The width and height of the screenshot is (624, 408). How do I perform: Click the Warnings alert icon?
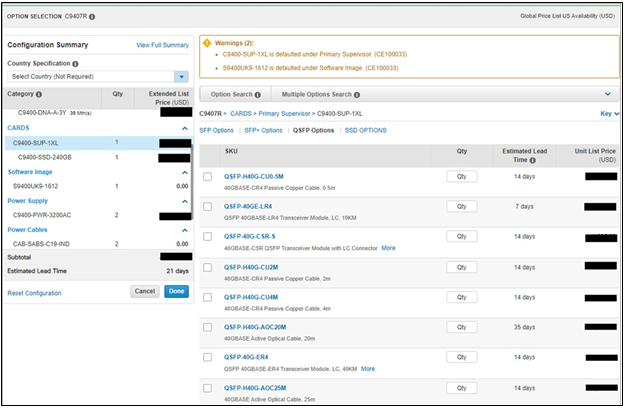pos(207,43)
